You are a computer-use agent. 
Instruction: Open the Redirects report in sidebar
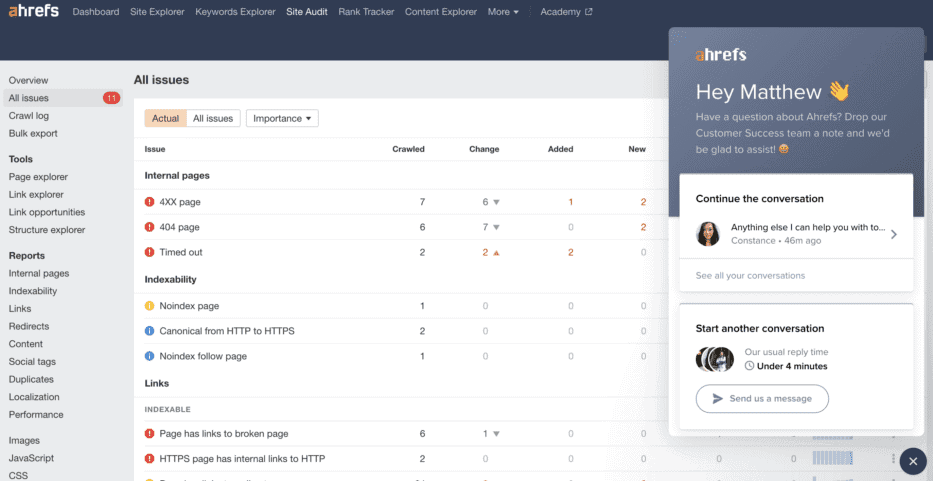pos(29,326)
